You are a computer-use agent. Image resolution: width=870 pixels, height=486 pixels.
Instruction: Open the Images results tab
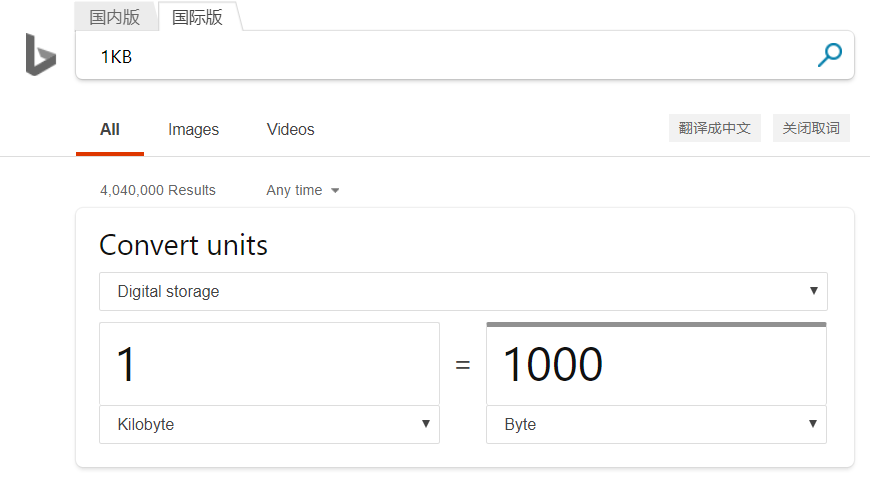click(x=194, y=130)
